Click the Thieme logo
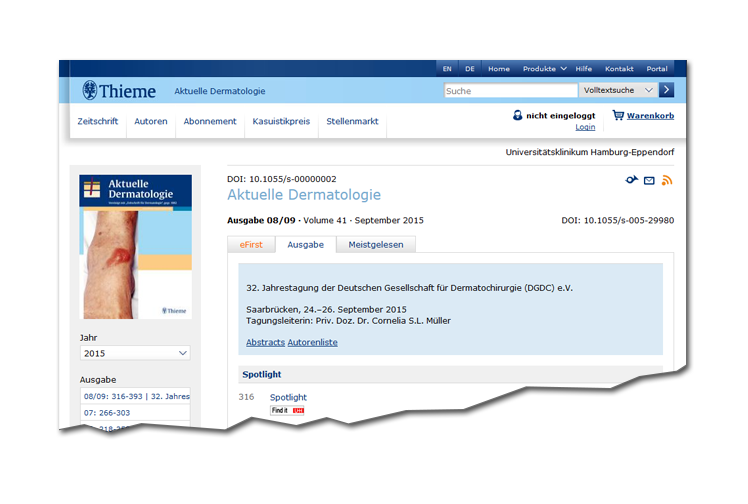748x504 pixels. (x=119, y=90)
